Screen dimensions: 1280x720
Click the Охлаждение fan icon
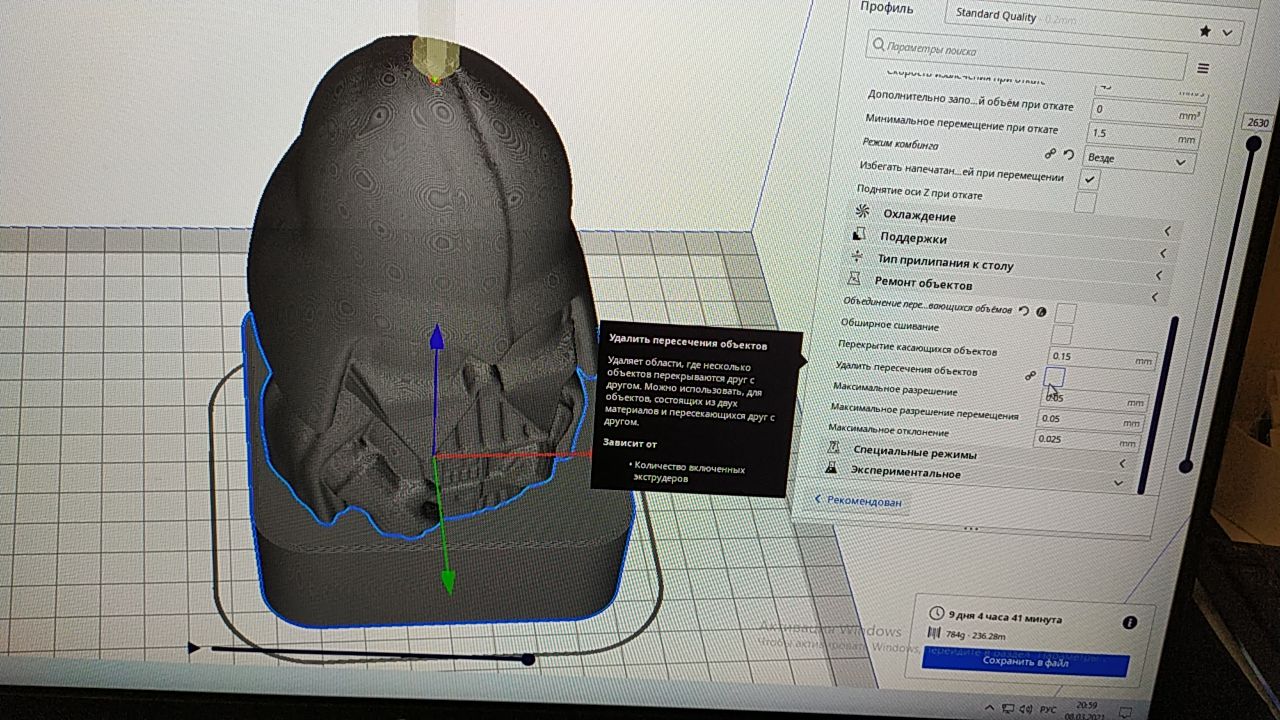tap(860, 212)
